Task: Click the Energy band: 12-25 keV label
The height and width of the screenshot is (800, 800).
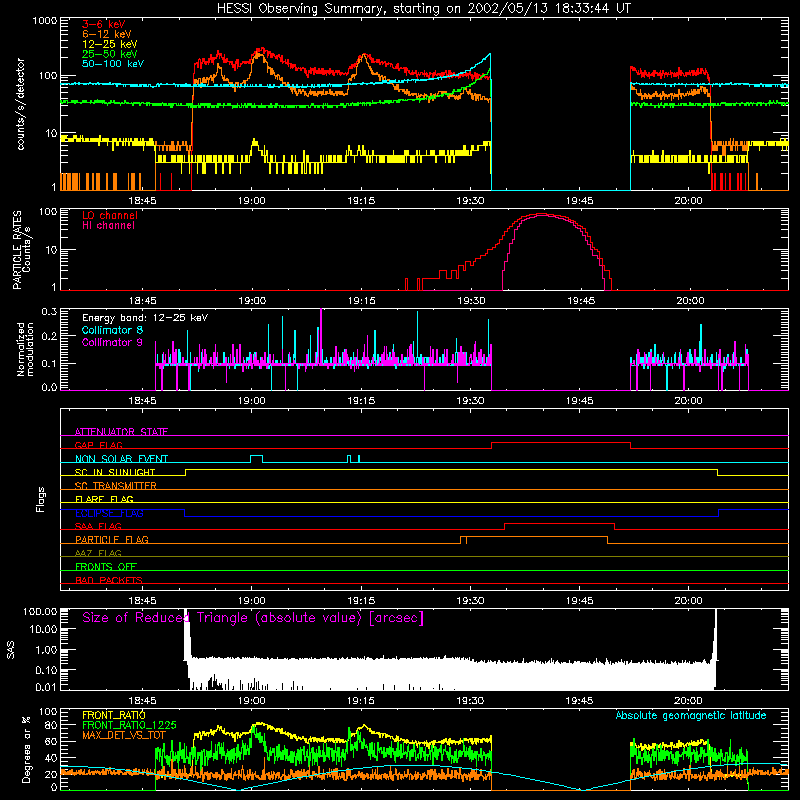Action: (x=145, y=318)
